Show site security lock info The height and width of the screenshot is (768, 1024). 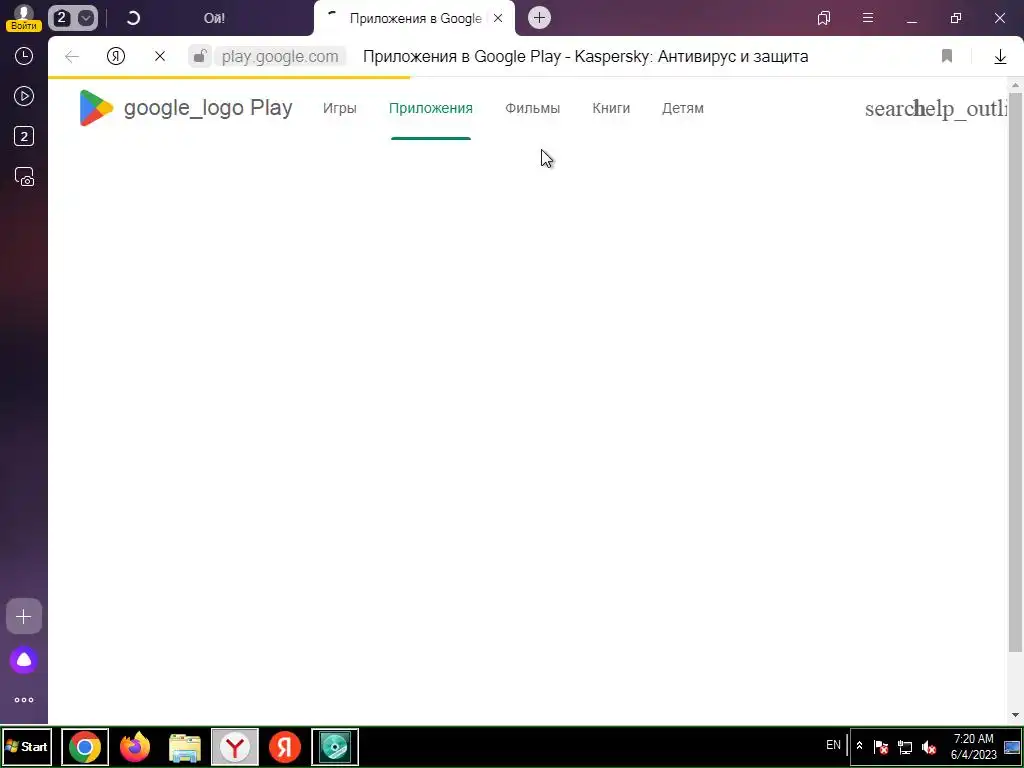click(200, 57)
